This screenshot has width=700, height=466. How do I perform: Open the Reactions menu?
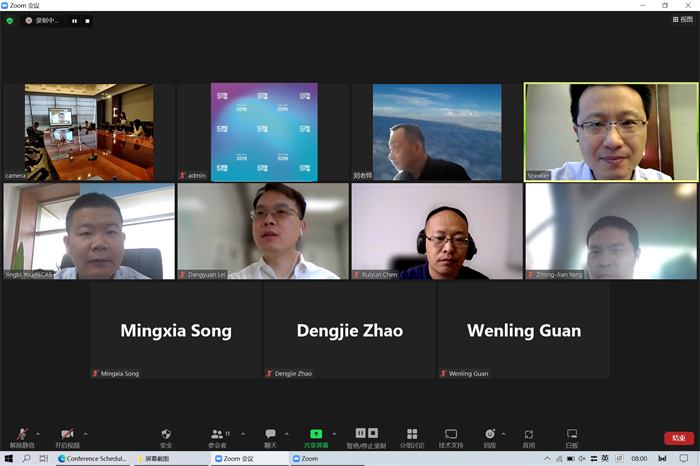[x=490, y=435]
